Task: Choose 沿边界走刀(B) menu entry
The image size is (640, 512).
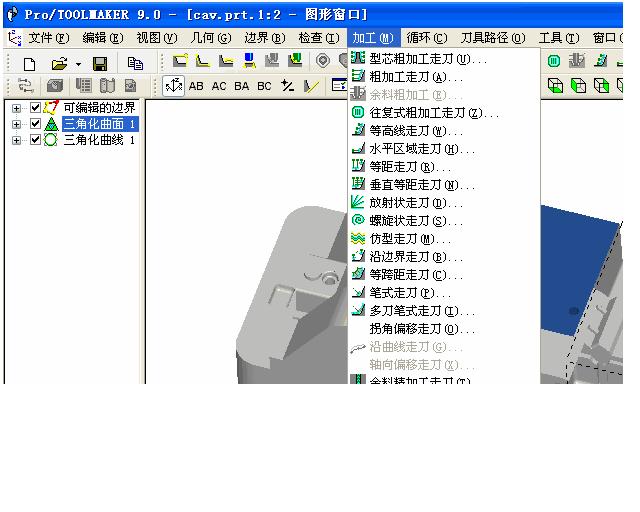Action: [444, 256]
